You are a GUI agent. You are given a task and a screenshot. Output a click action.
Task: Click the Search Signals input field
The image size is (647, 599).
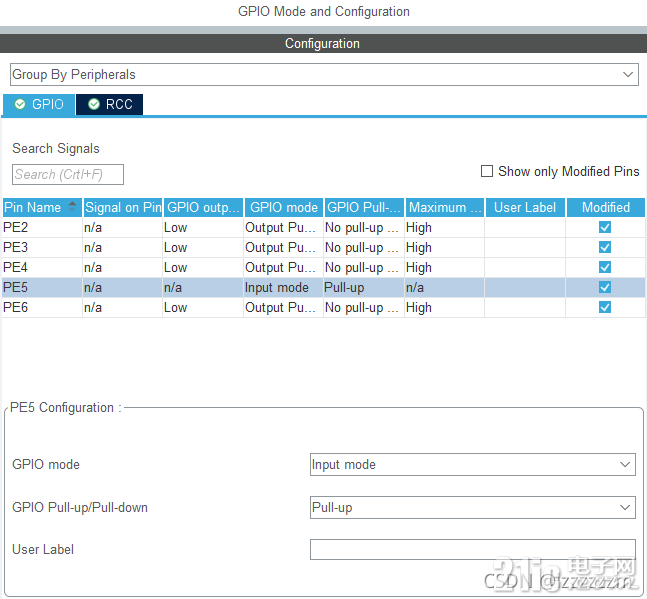pyautogui.click(x=68, y=175)
